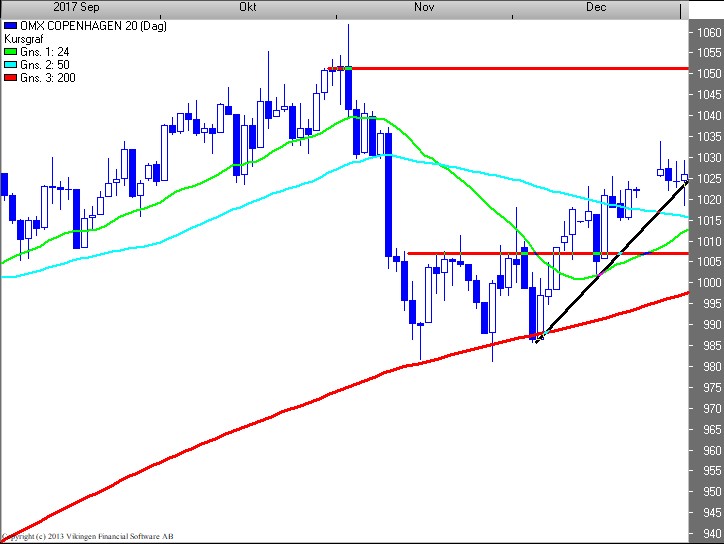The image size is (724, 544).
Task: Select the 1025 price axis label
Action: pos(708,178)
